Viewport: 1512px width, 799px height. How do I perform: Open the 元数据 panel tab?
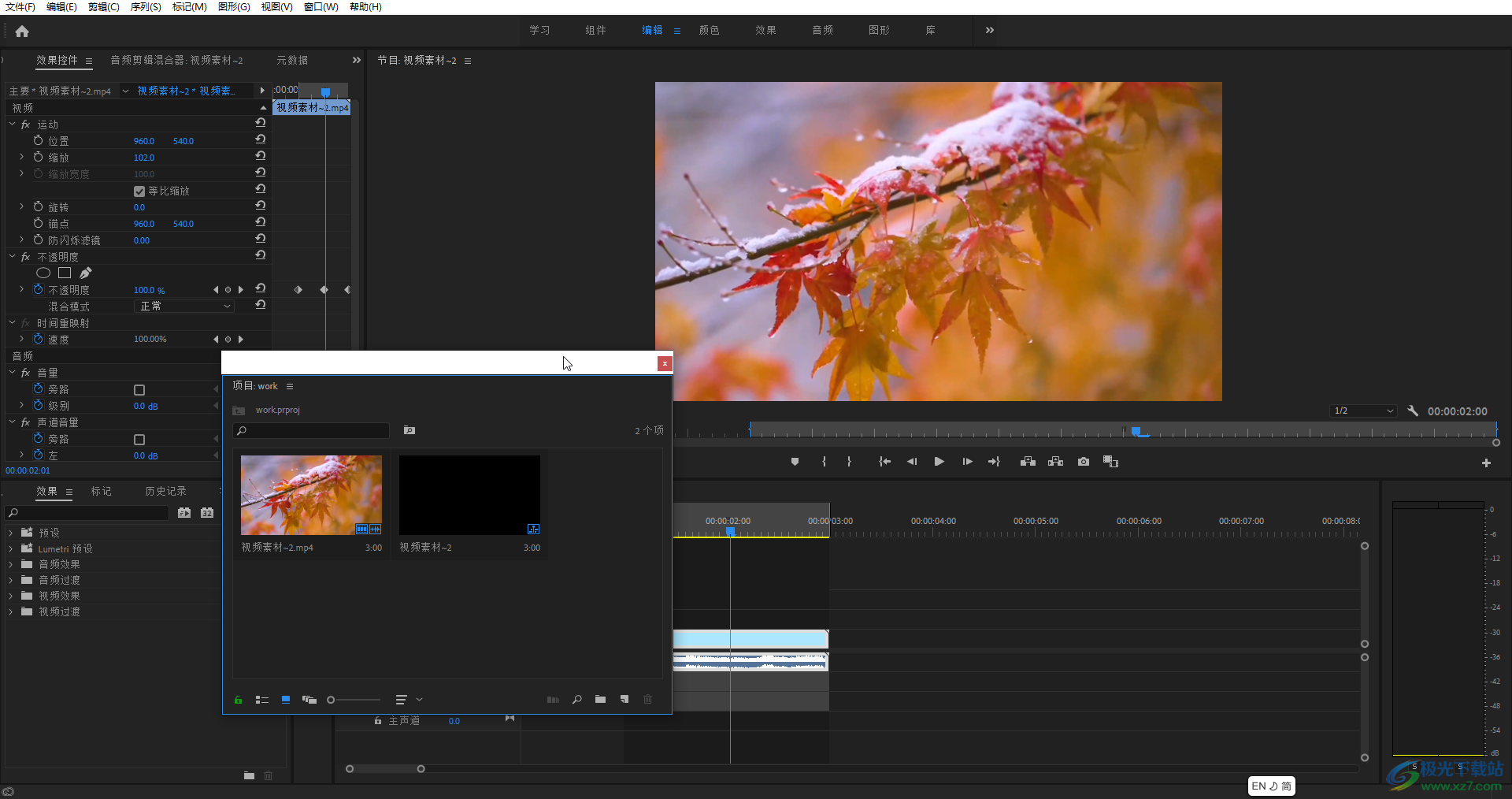292,60
